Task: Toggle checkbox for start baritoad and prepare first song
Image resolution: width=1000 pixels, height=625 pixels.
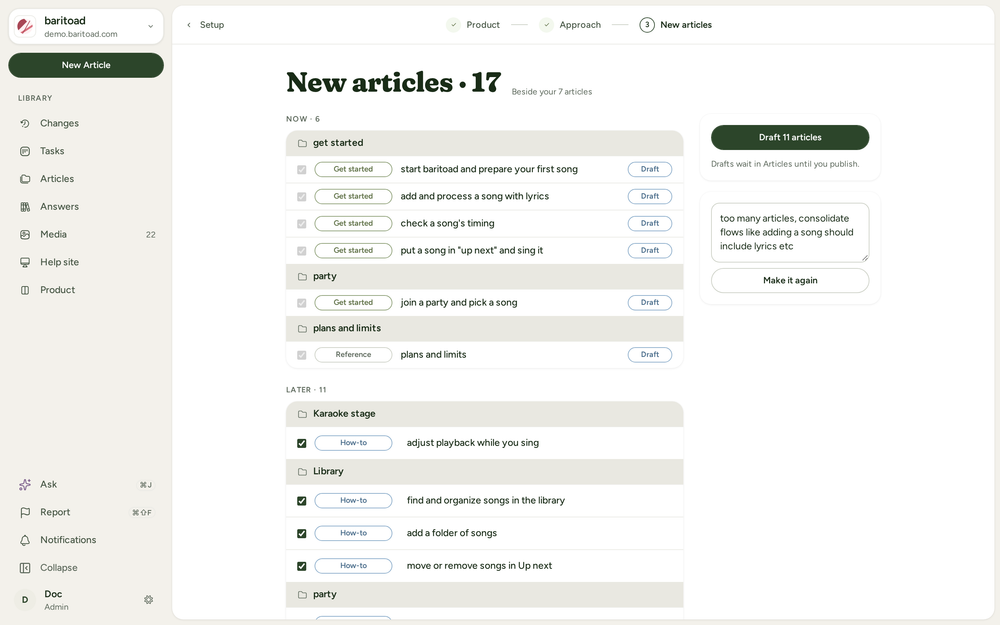Action: coord(302,170)
